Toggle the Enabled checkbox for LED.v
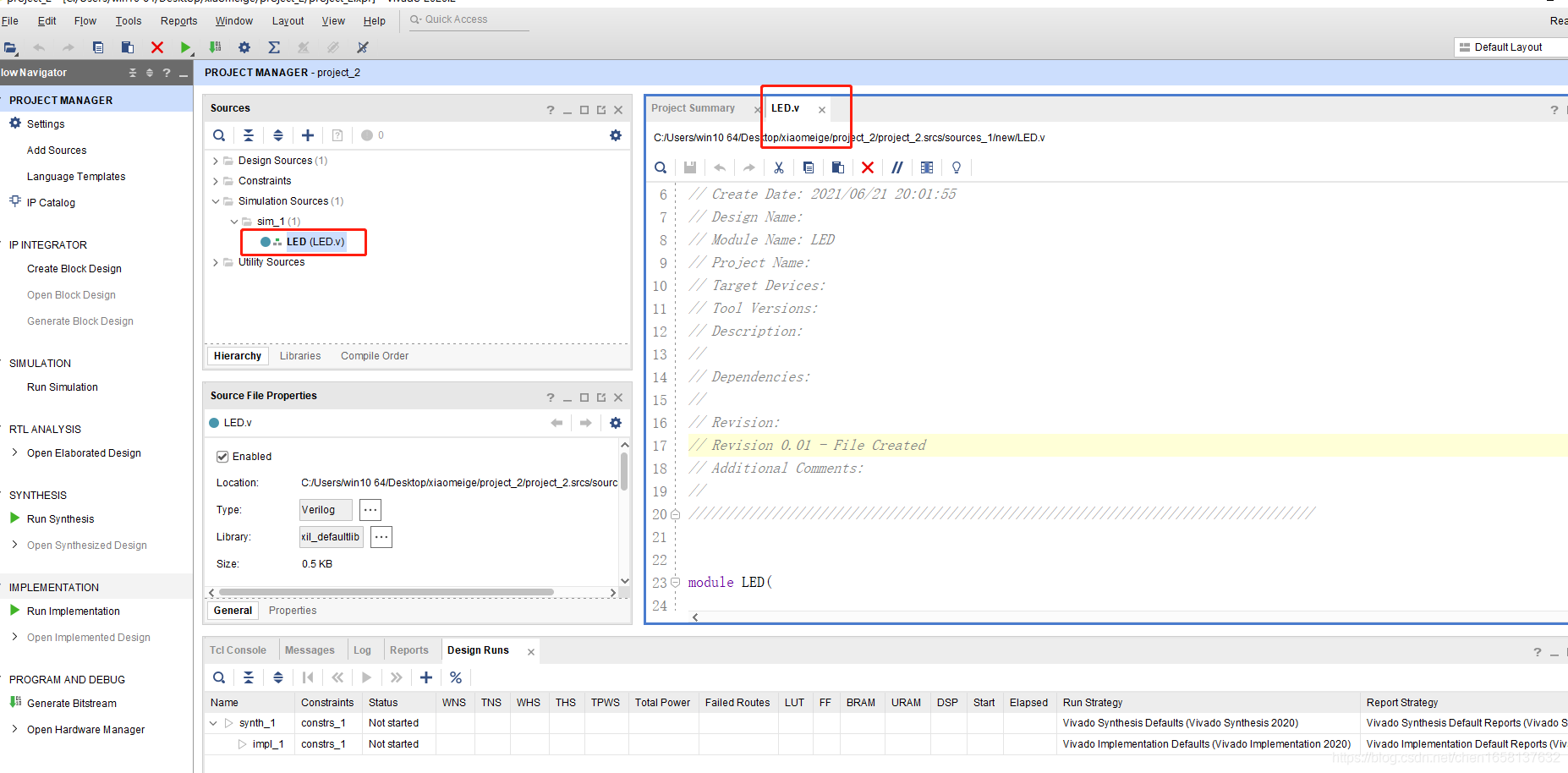The height and width of the screenshot is (773, 1568). tap(222, 457)
